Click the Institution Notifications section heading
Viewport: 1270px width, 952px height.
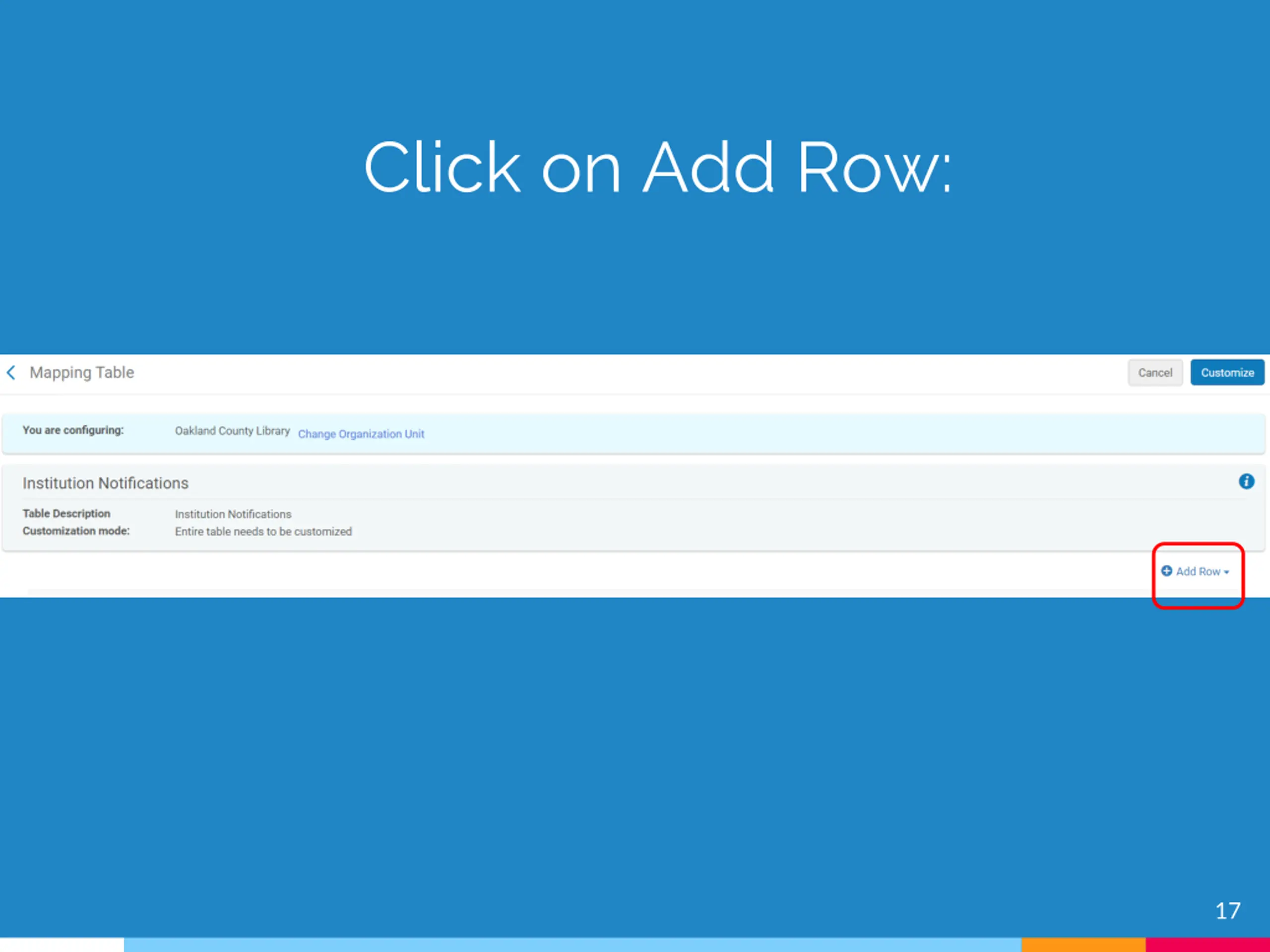click(106, 483)
